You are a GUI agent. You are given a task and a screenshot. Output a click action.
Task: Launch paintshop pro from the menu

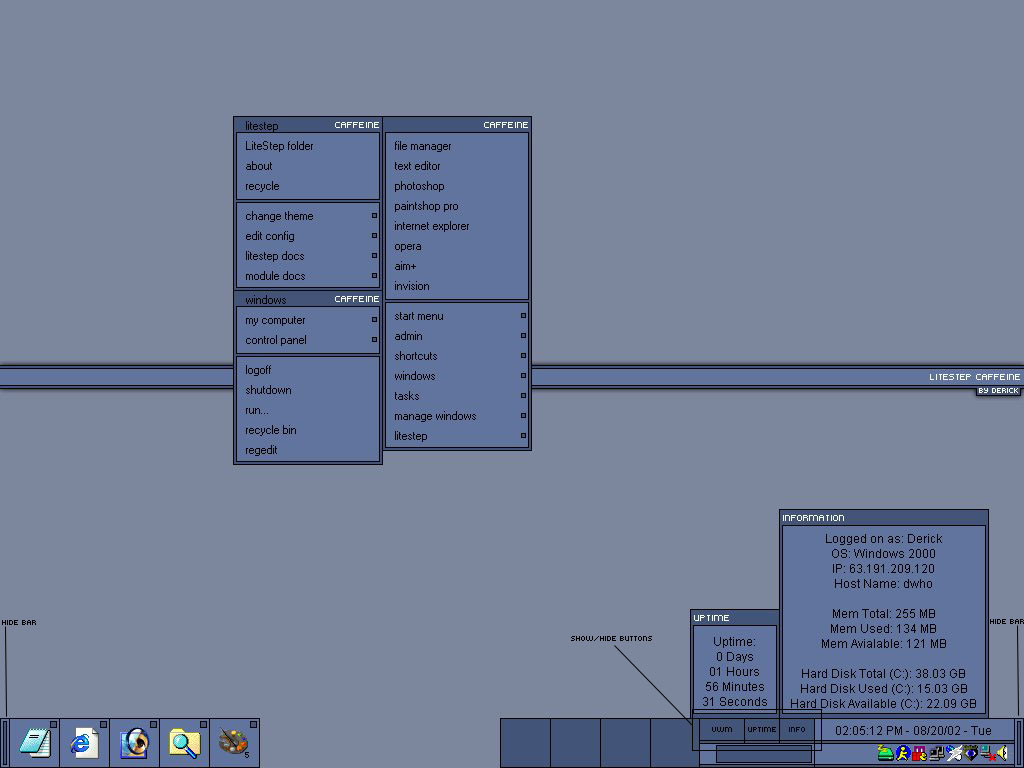point(456,206)
